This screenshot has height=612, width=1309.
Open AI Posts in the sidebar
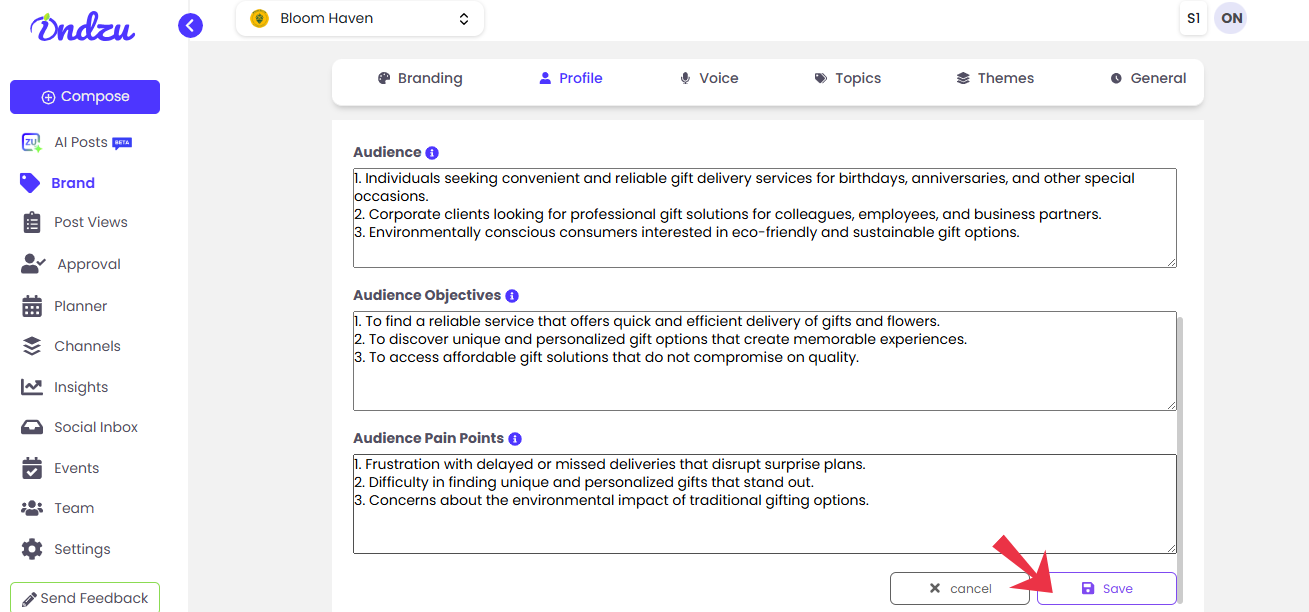(81, 143)
